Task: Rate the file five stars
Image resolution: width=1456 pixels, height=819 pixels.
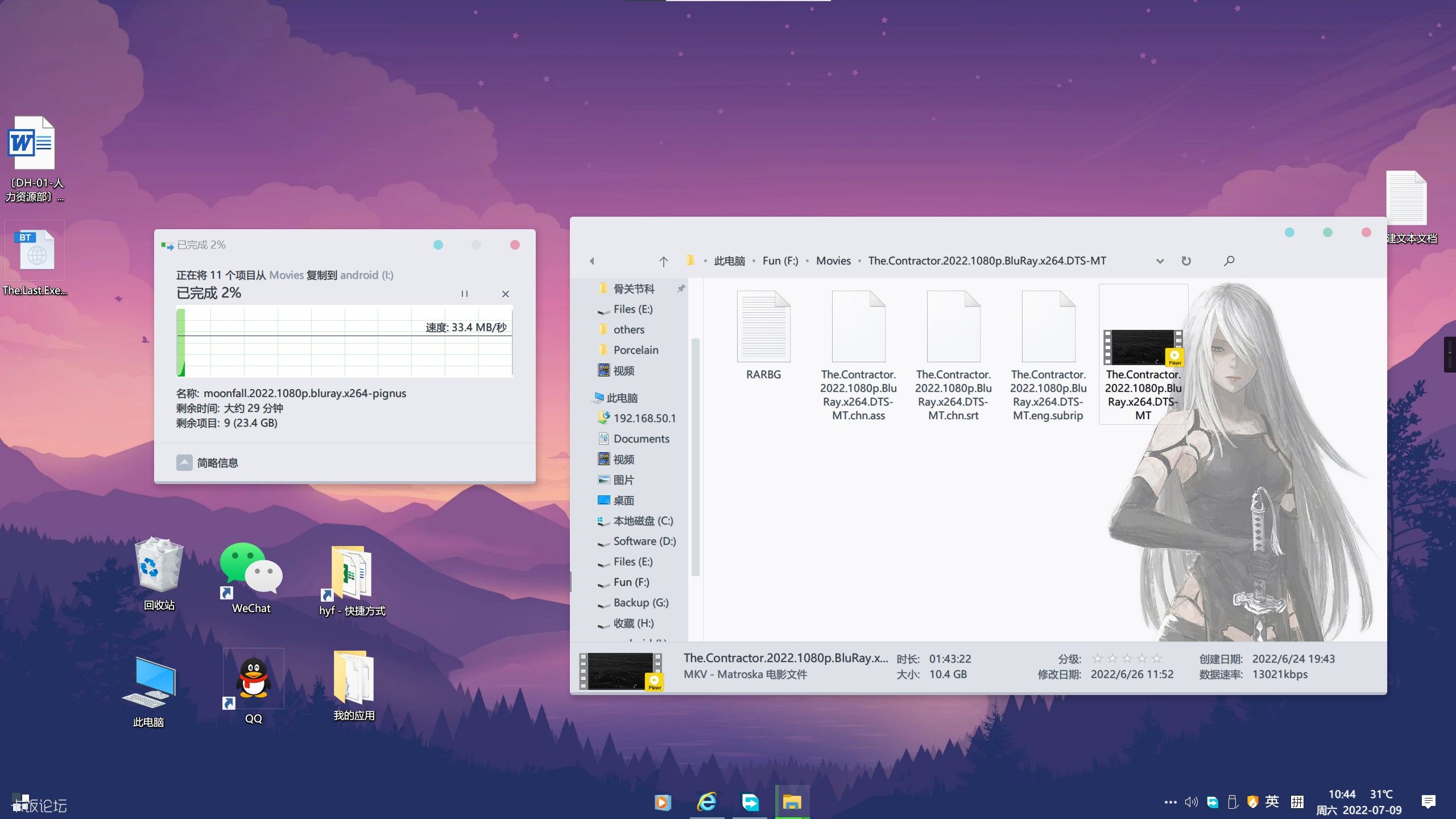Action: (x=1156, y=659)
